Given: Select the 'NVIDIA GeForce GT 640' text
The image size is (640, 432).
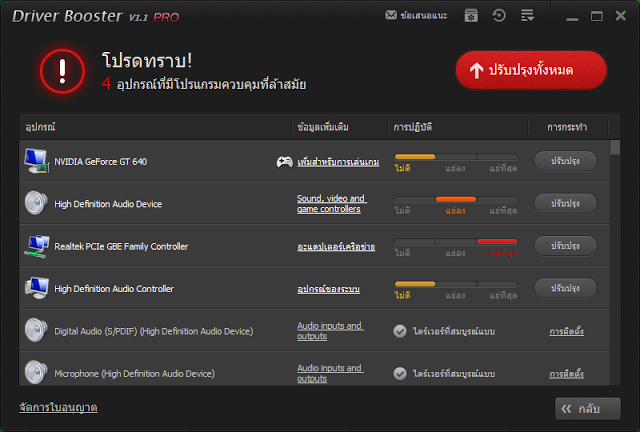Looking at the screenshot, I should [x=100, y=162].
